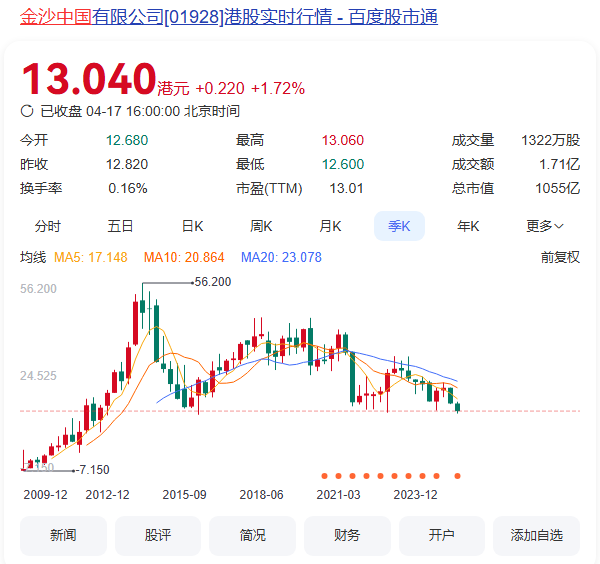
Task: Click the MA20: 23.078 indicator label
Action: 281,257
